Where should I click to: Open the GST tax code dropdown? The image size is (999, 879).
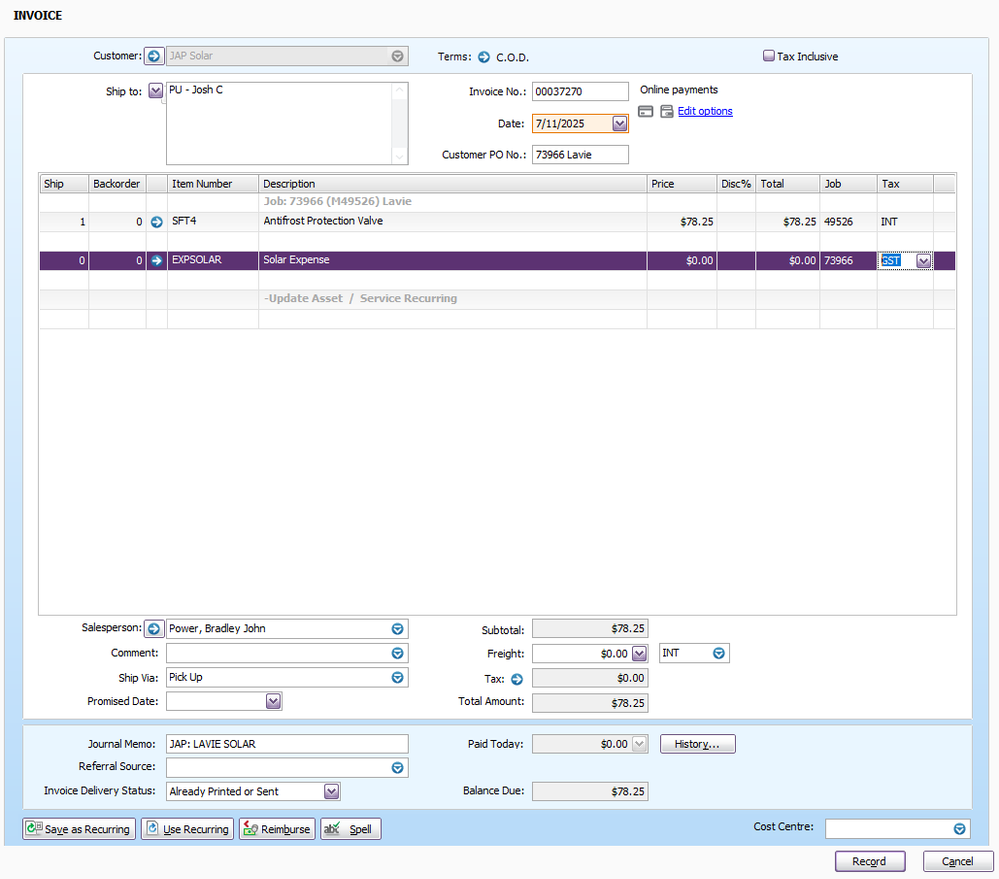click(924, 261)
